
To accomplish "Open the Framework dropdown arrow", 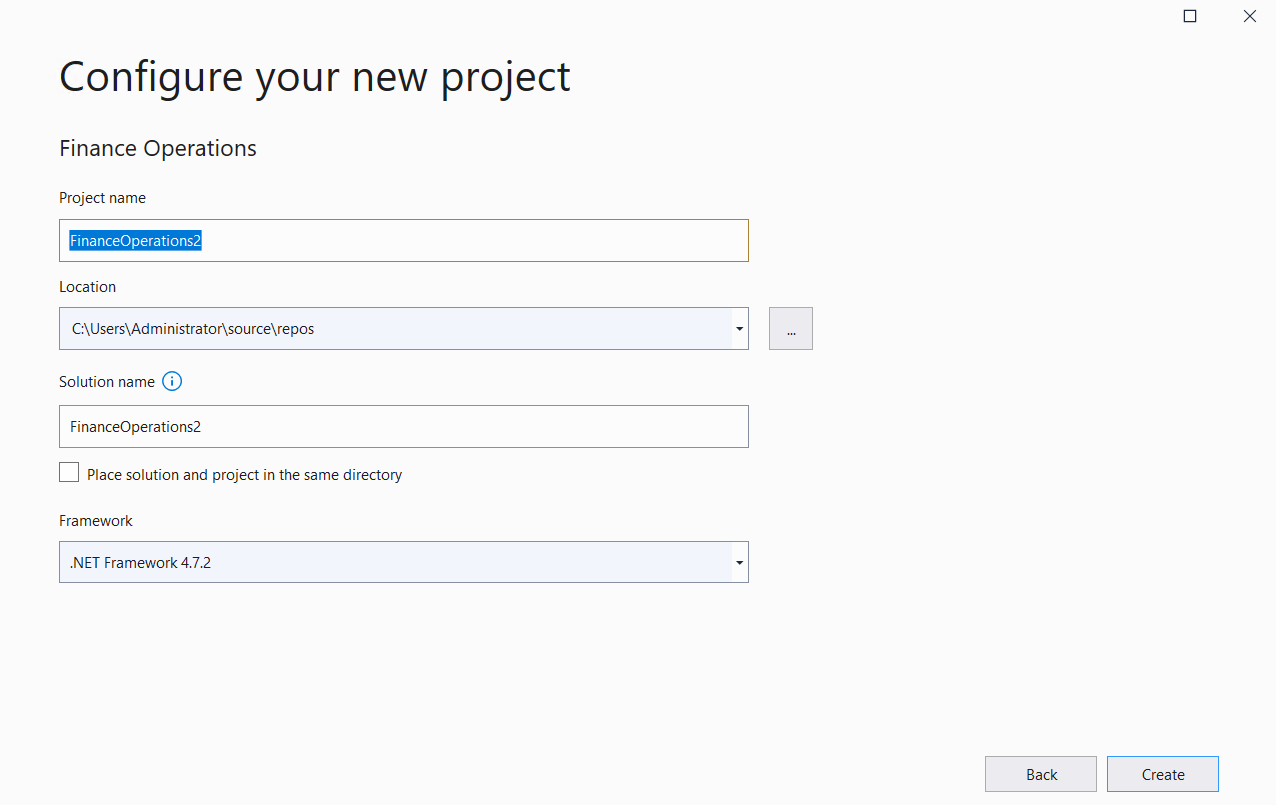I will tap(739, 563).
